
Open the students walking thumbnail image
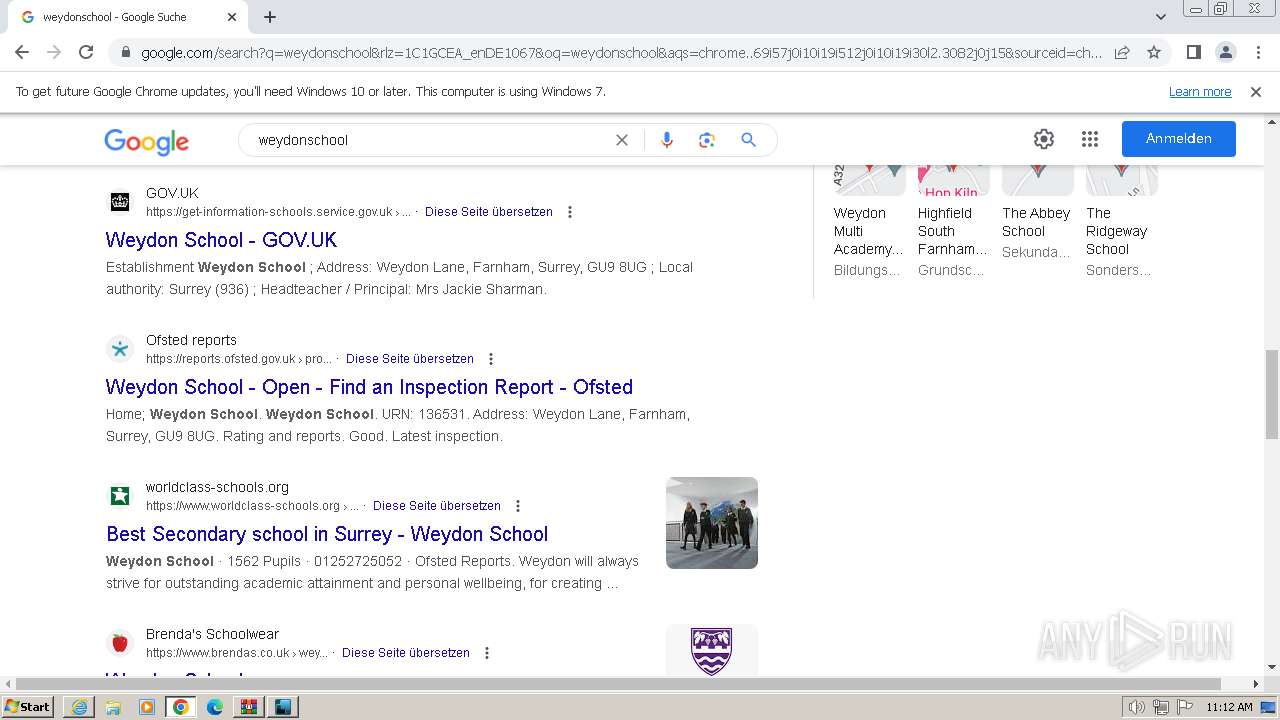pyautogui.click(x=712, y=523)
